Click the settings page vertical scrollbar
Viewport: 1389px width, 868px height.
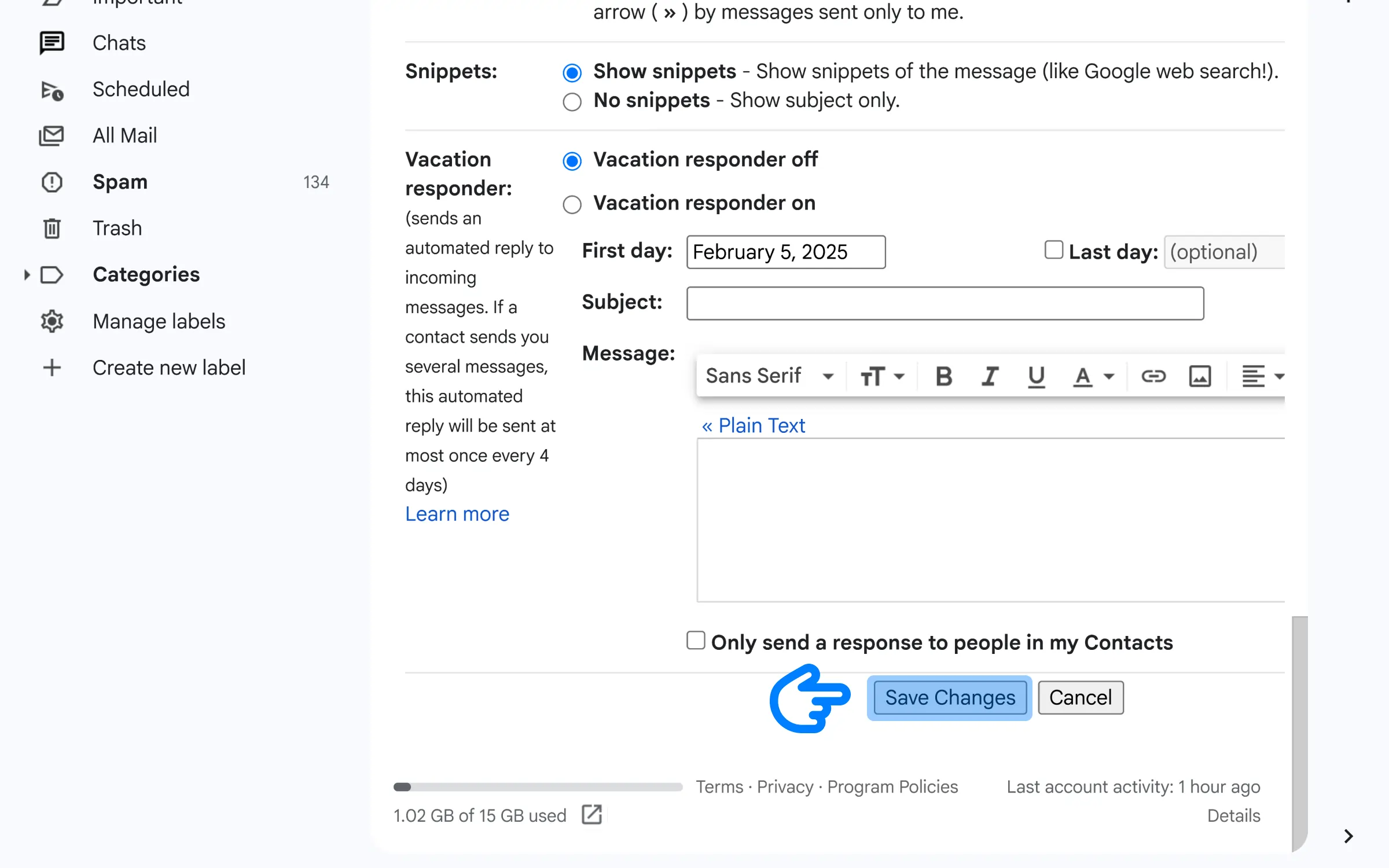(x=1299, y=734)
